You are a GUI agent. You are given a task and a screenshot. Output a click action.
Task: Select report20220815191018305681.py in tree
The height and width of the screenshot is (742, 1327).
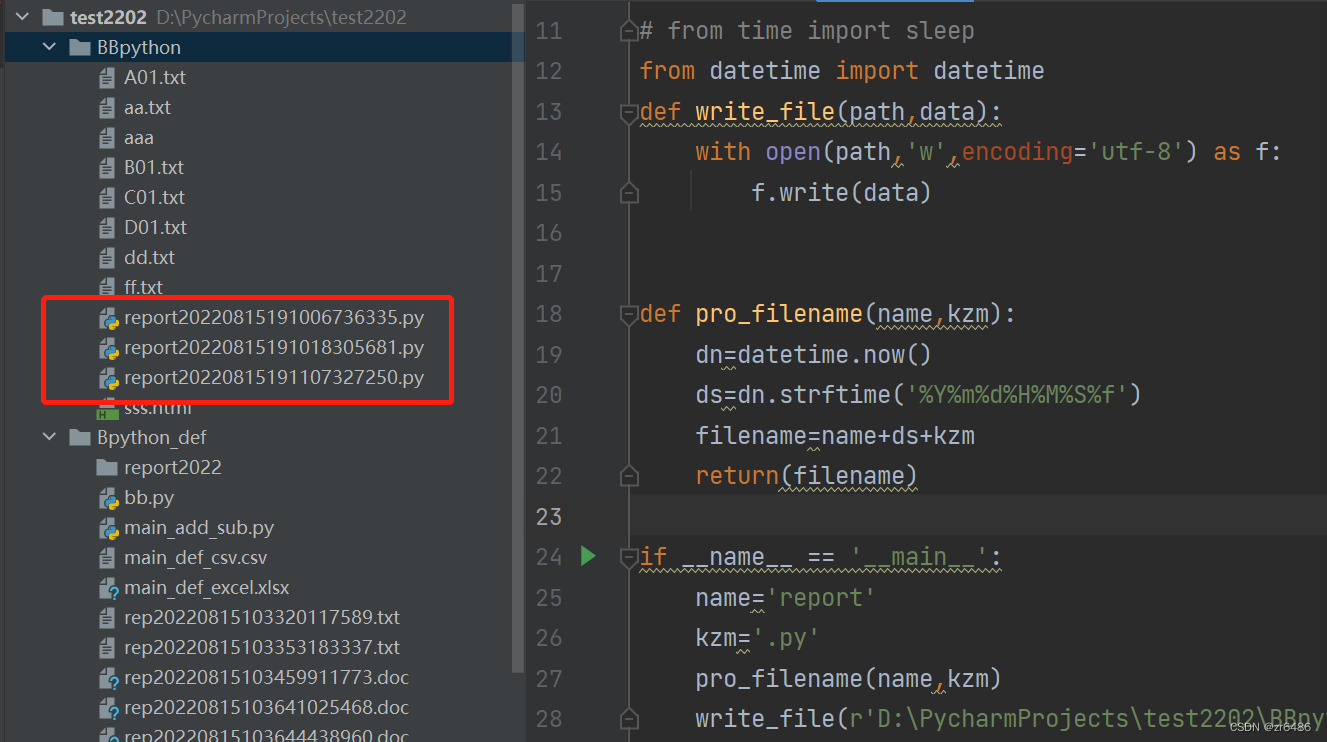click(x=274, y=348)
